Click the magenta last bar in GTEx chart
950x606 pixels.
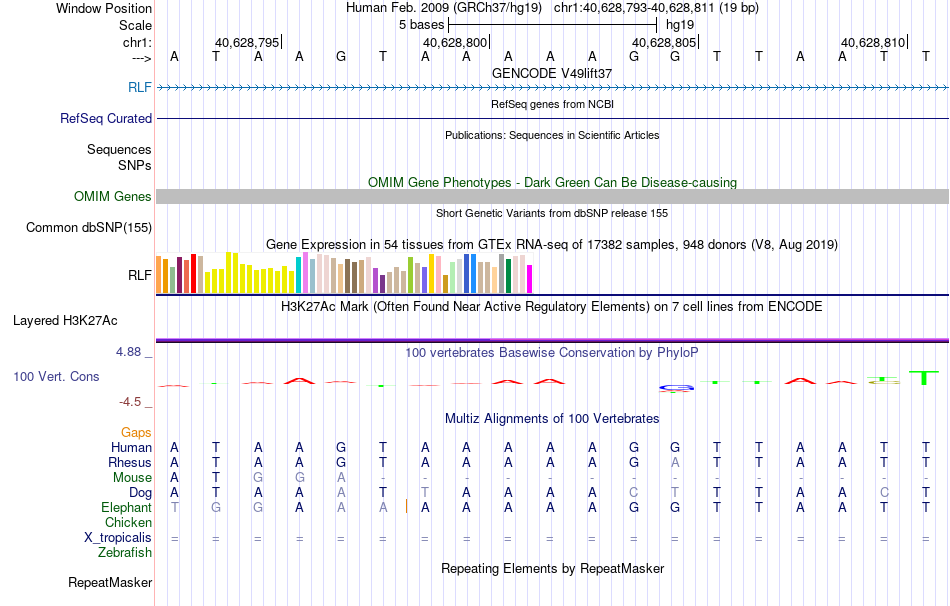(529, 279)
